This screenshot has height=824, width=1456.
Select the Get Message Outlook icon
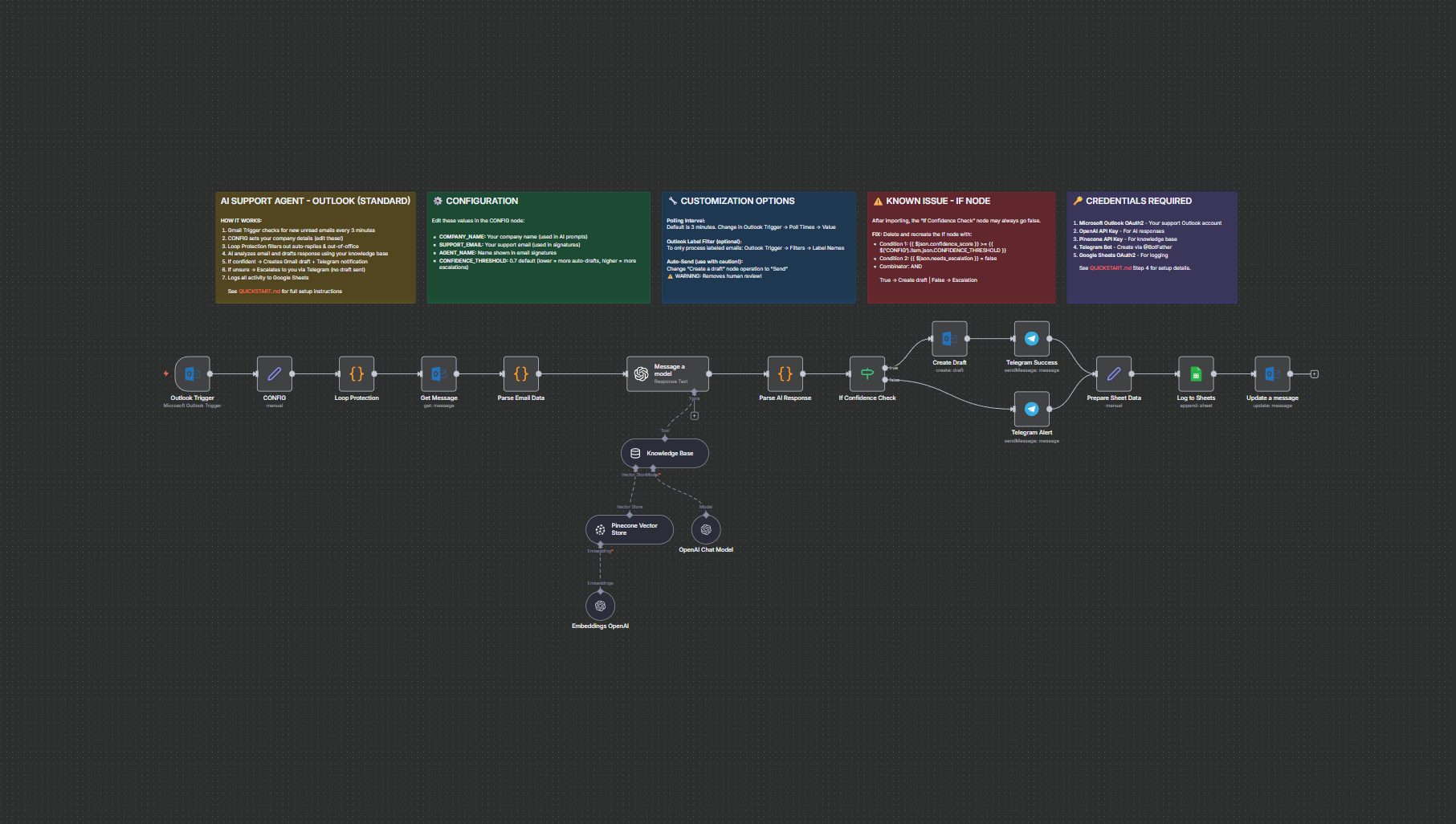[x=438, y=373]
